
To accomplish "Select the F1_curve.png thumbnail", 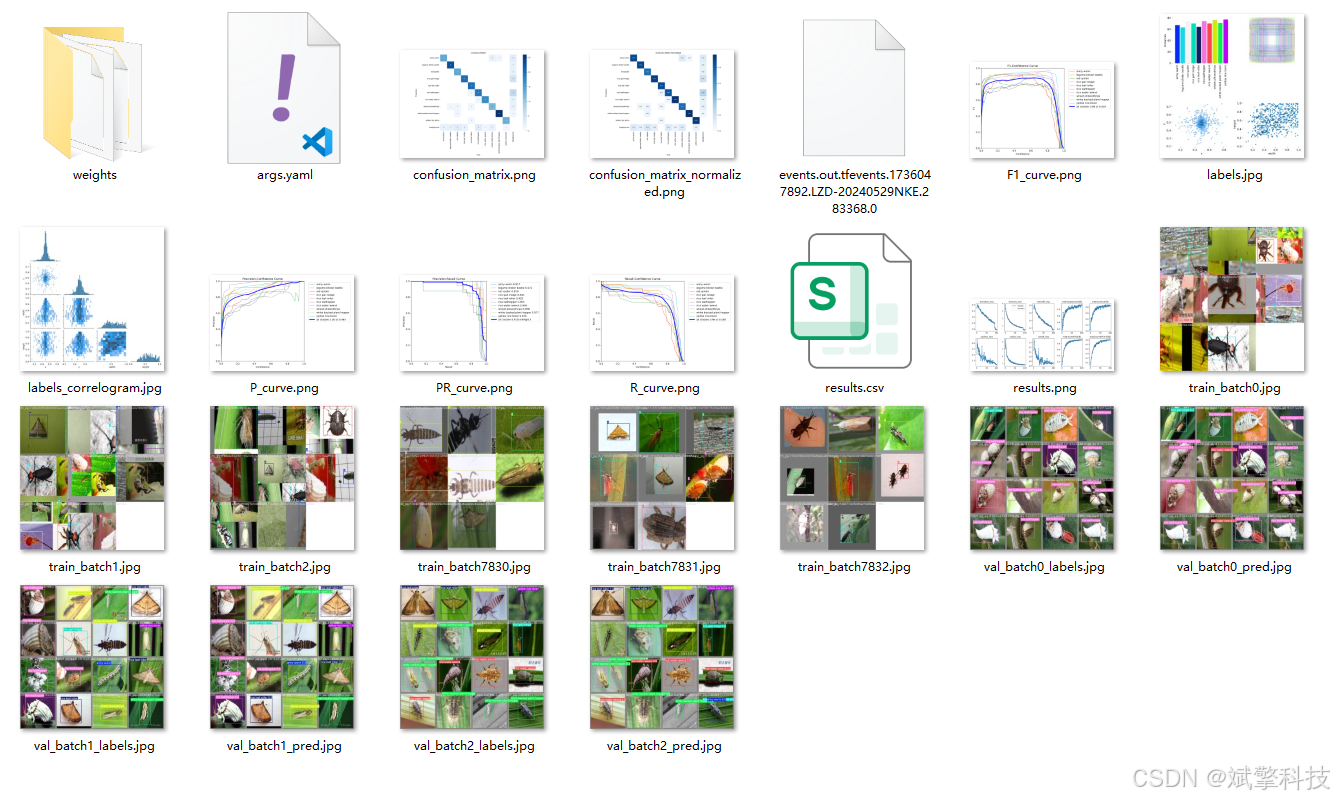I will 1044,110.
